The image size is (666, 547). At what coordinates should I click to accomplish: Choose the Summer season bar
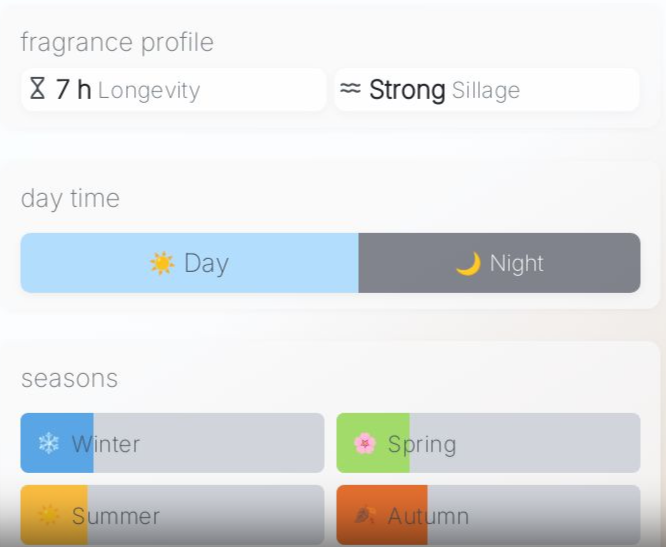pyautogui.click(x=172, y=516)
